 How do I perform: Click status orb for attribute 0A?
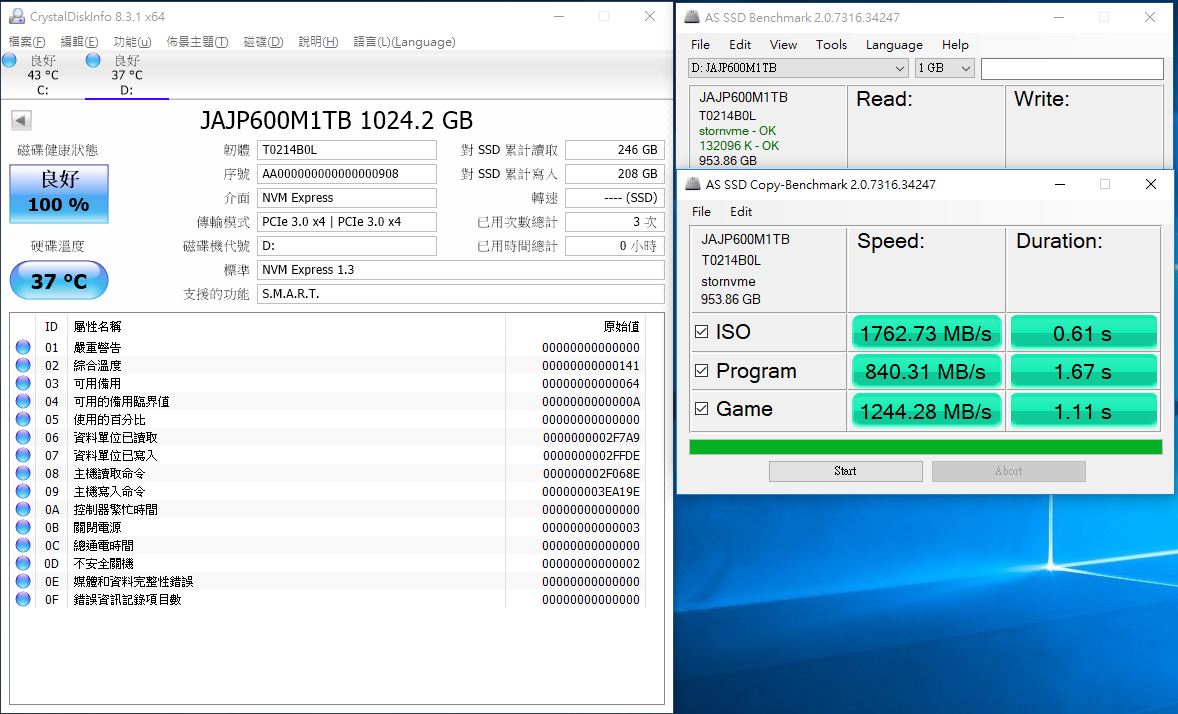click(23, 510)
